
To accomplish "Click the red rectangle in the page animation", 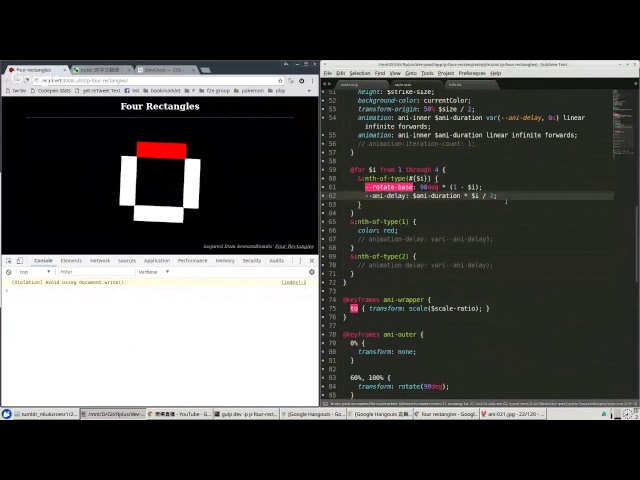I will pos(162,150).
